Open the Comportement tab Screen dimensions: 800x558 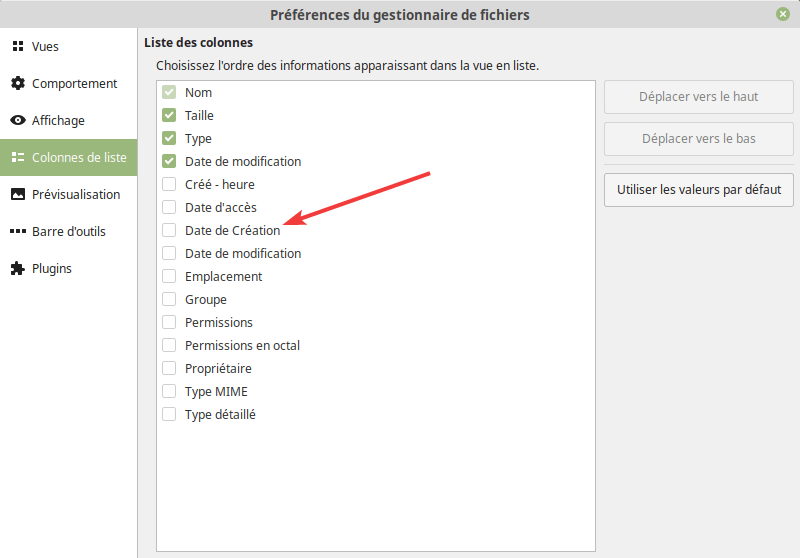click(x=74, y=84)
